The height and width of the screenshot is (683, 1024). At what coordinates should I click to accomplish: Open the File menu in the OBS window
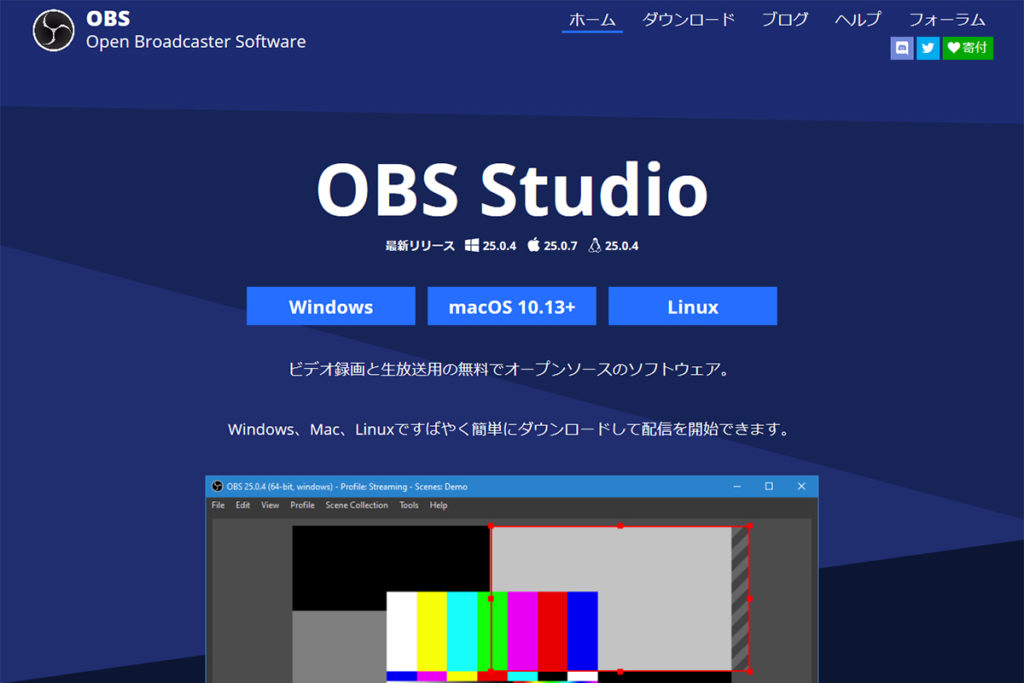pos(217,505)
